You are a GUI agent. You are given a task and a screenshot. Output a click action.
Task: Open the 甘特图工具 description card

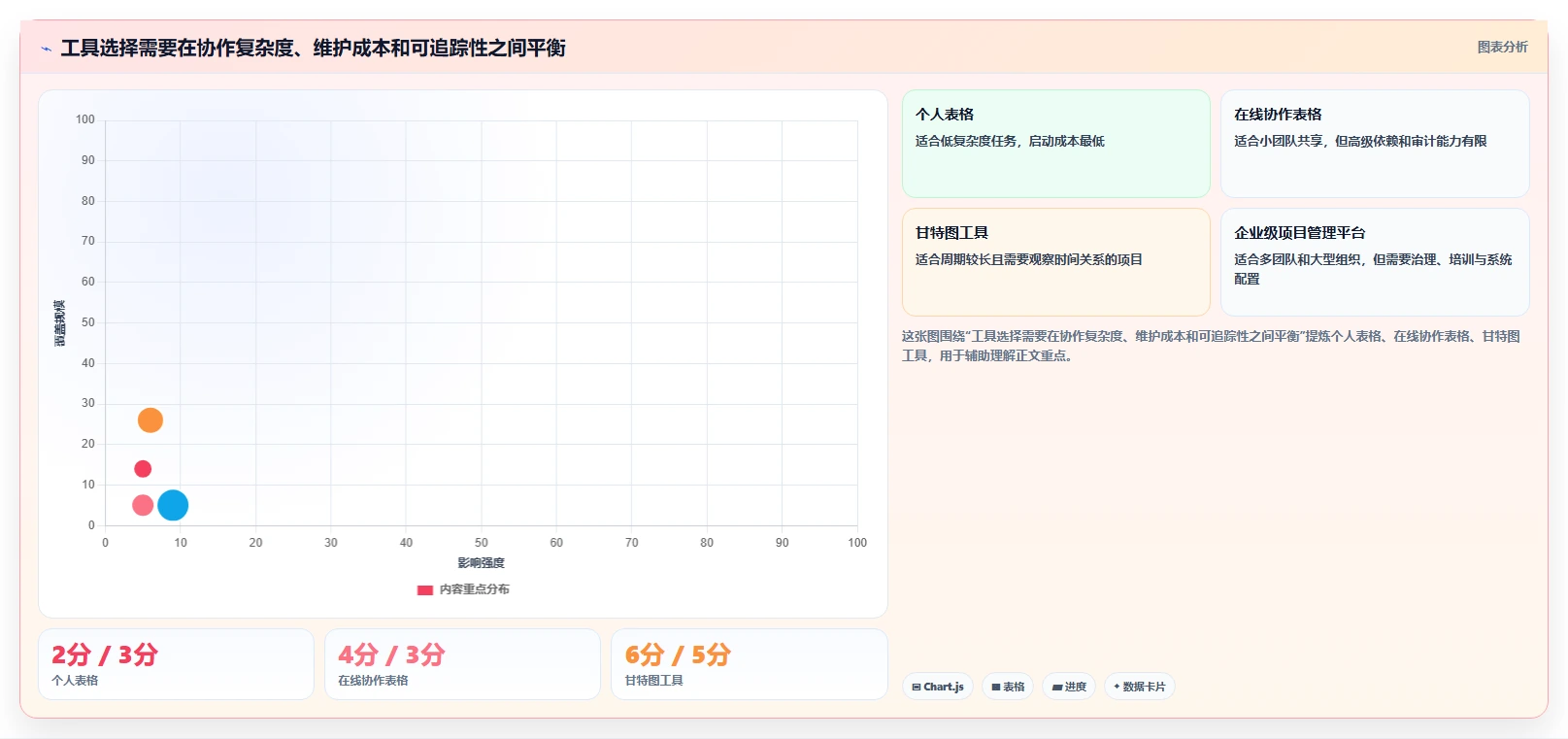click(1056, 262)
